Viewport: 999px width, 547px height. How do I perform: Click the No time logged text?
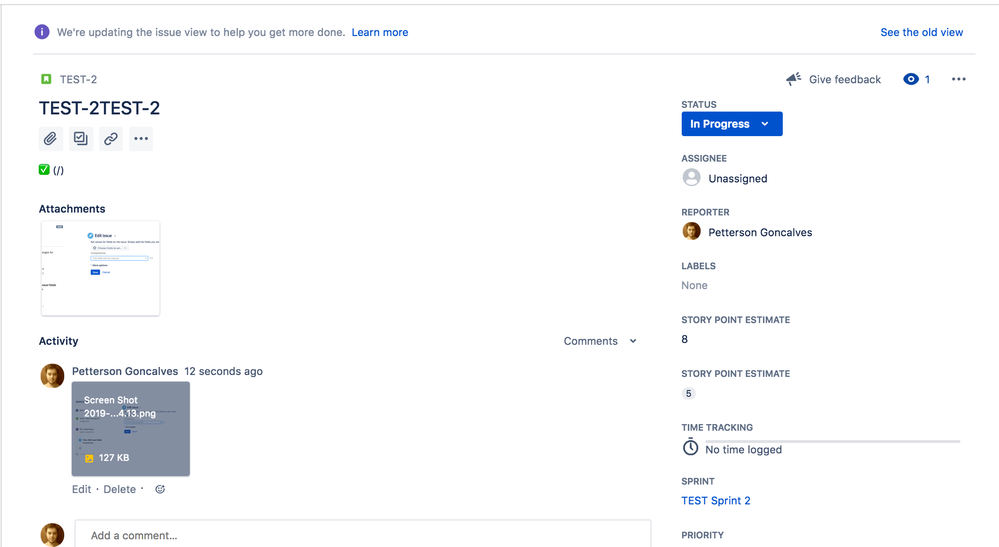(744, 450)
